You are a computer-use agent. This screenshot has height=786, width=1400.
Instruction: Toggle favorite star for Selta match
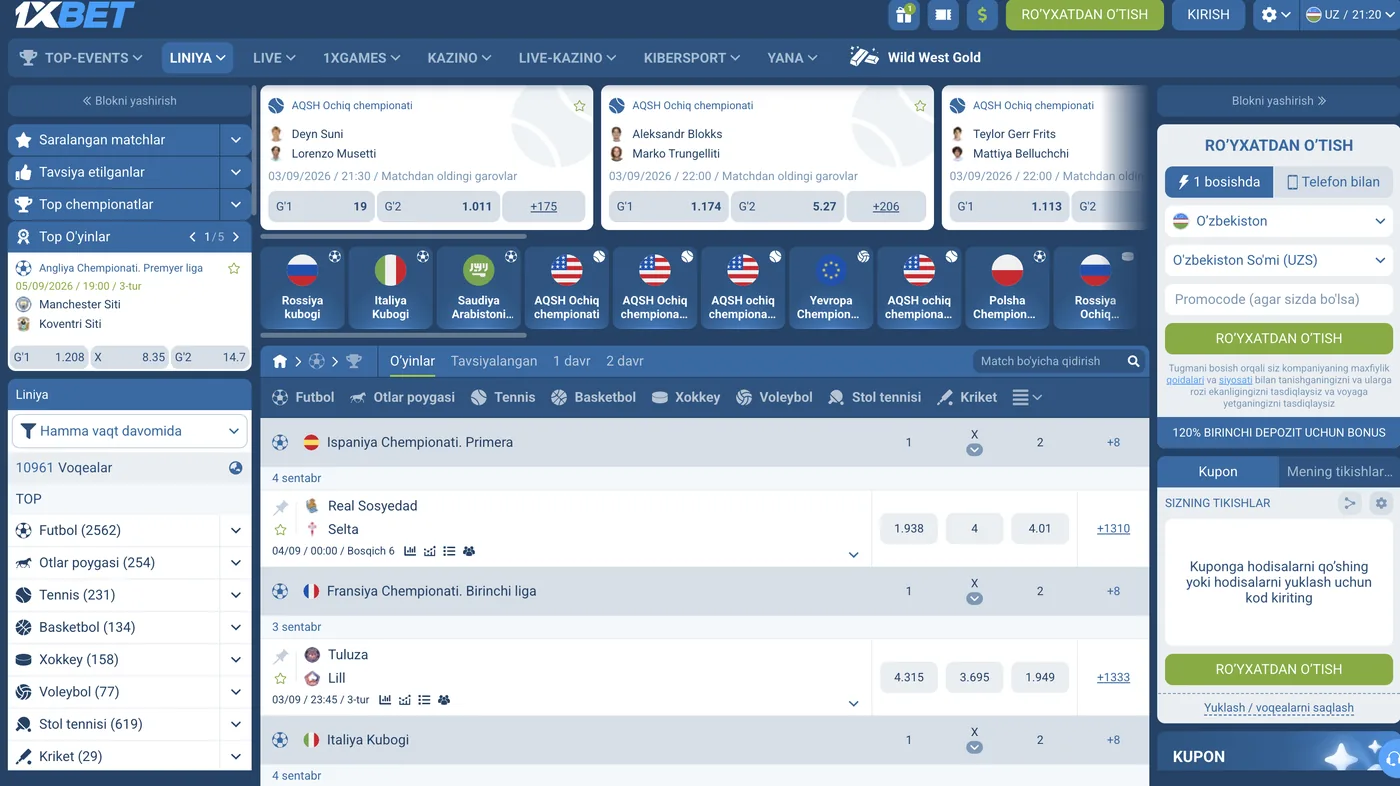(x=281, y=530)
